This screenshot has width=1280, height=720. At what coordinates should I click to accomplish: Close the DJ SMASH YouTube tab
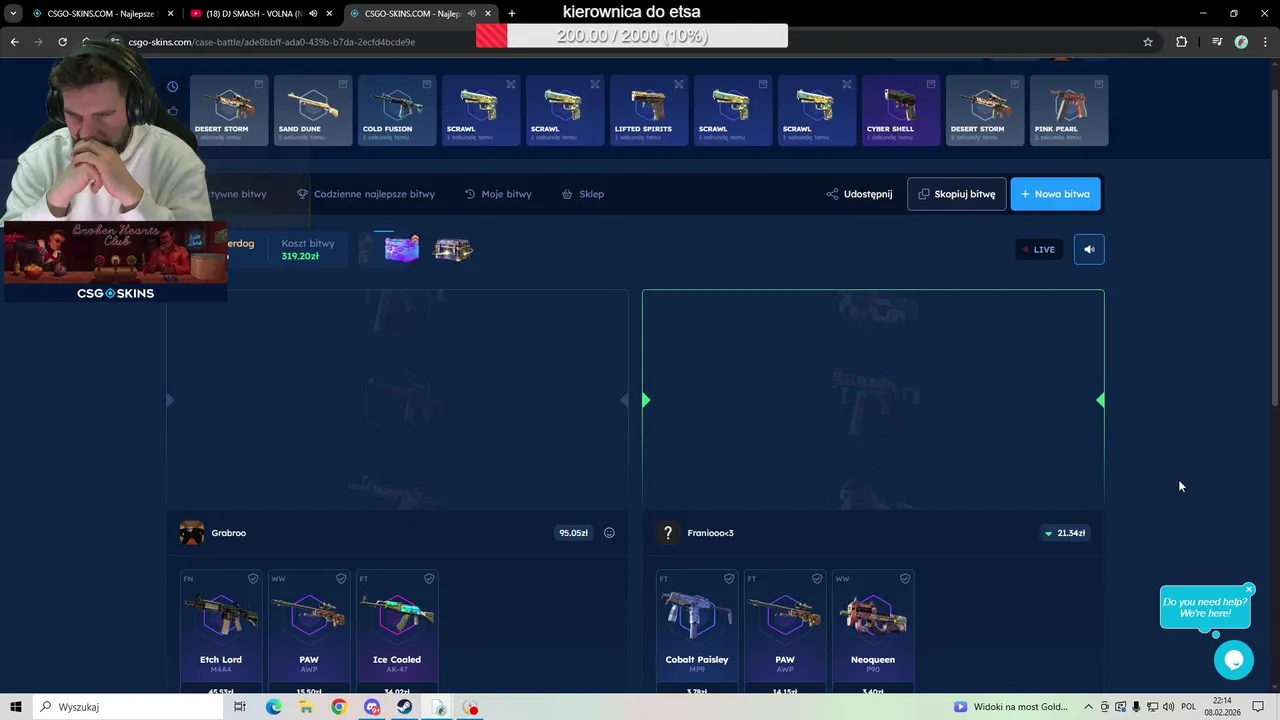pyautogui.click(x=329, y=14)
